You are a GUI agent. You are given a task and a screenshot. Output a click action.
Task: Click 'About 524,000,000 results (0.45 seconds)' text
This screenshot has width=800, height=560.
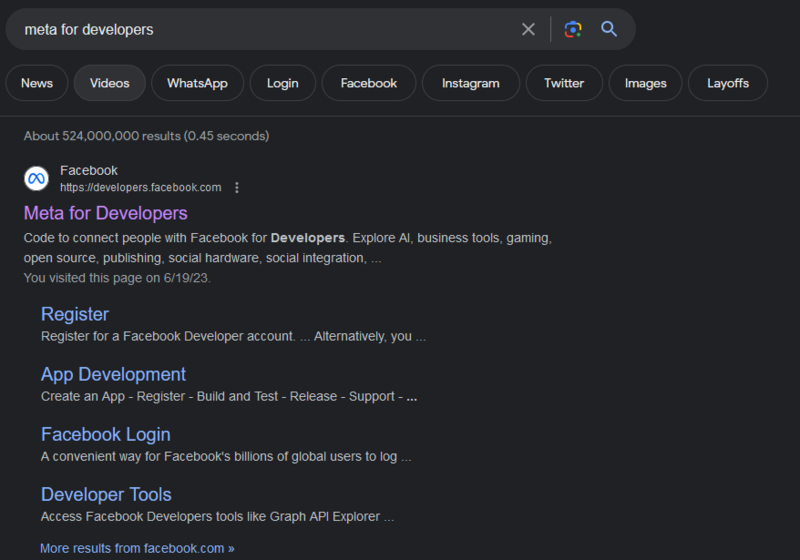[x=146, y=136]
